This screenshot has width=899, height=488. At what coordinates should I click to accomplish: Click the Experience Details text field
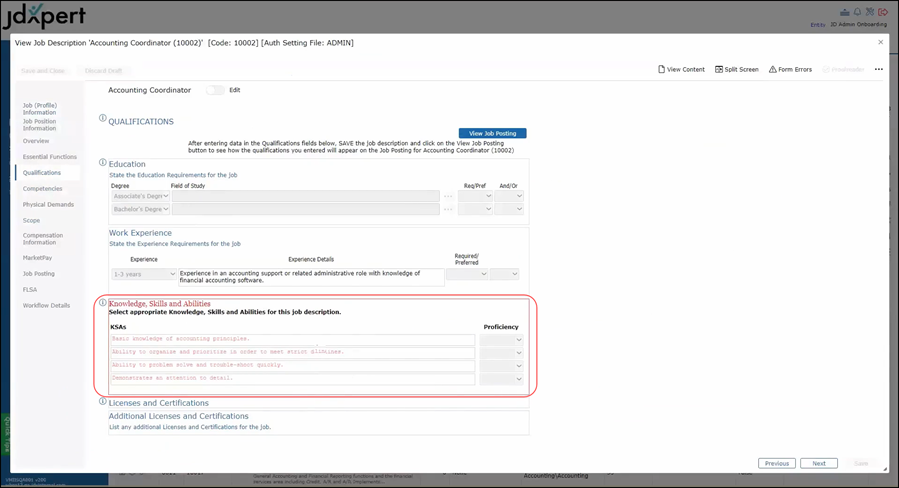pyautogui.click(x=311, y=276)
